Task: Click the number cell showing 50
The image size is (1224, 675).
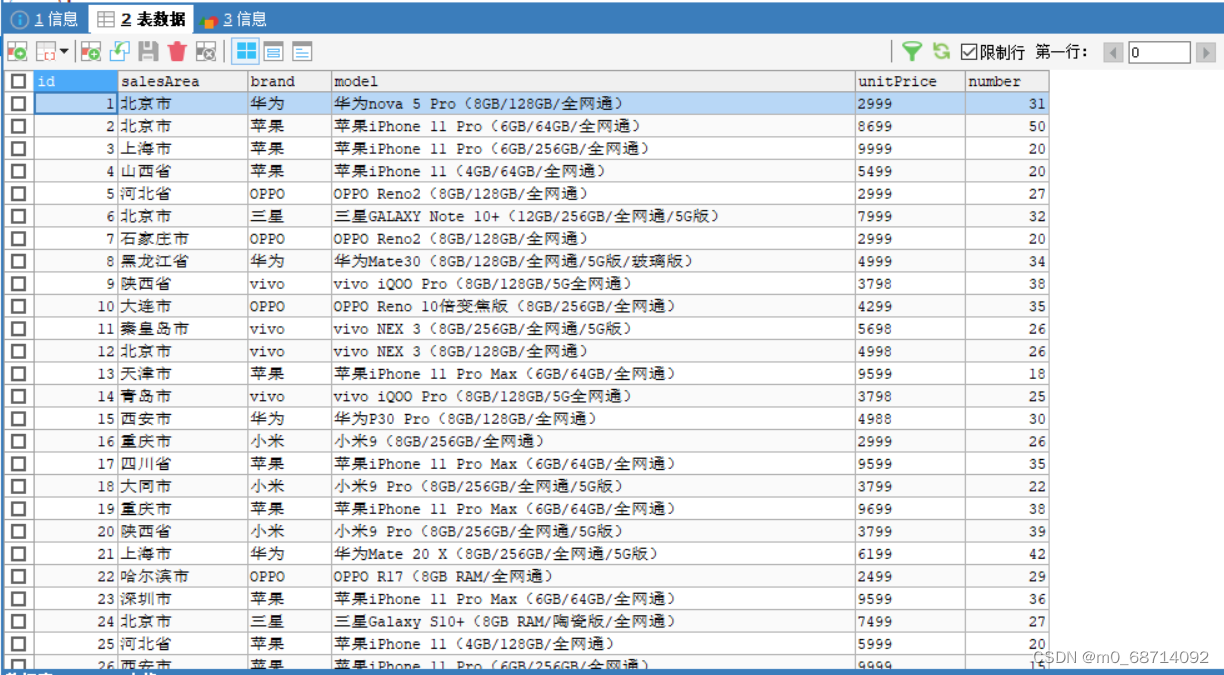Action: (1007, 126)
